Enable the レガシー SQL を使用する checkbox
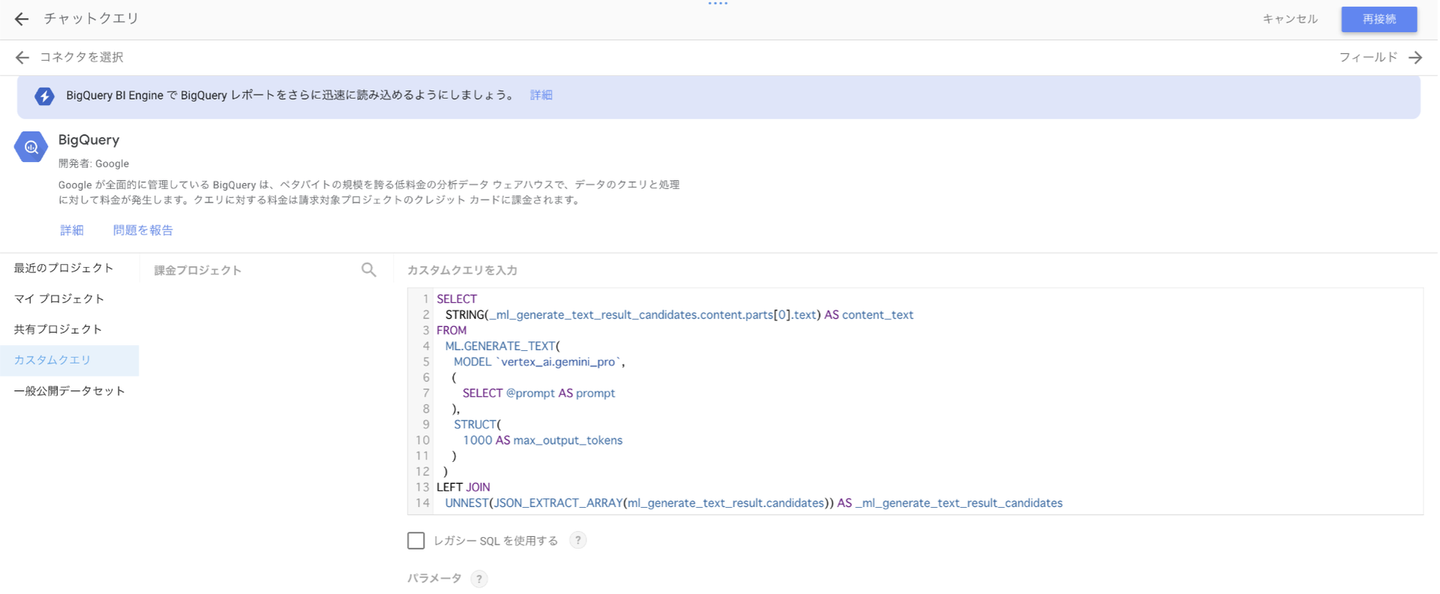 [416, 541]
